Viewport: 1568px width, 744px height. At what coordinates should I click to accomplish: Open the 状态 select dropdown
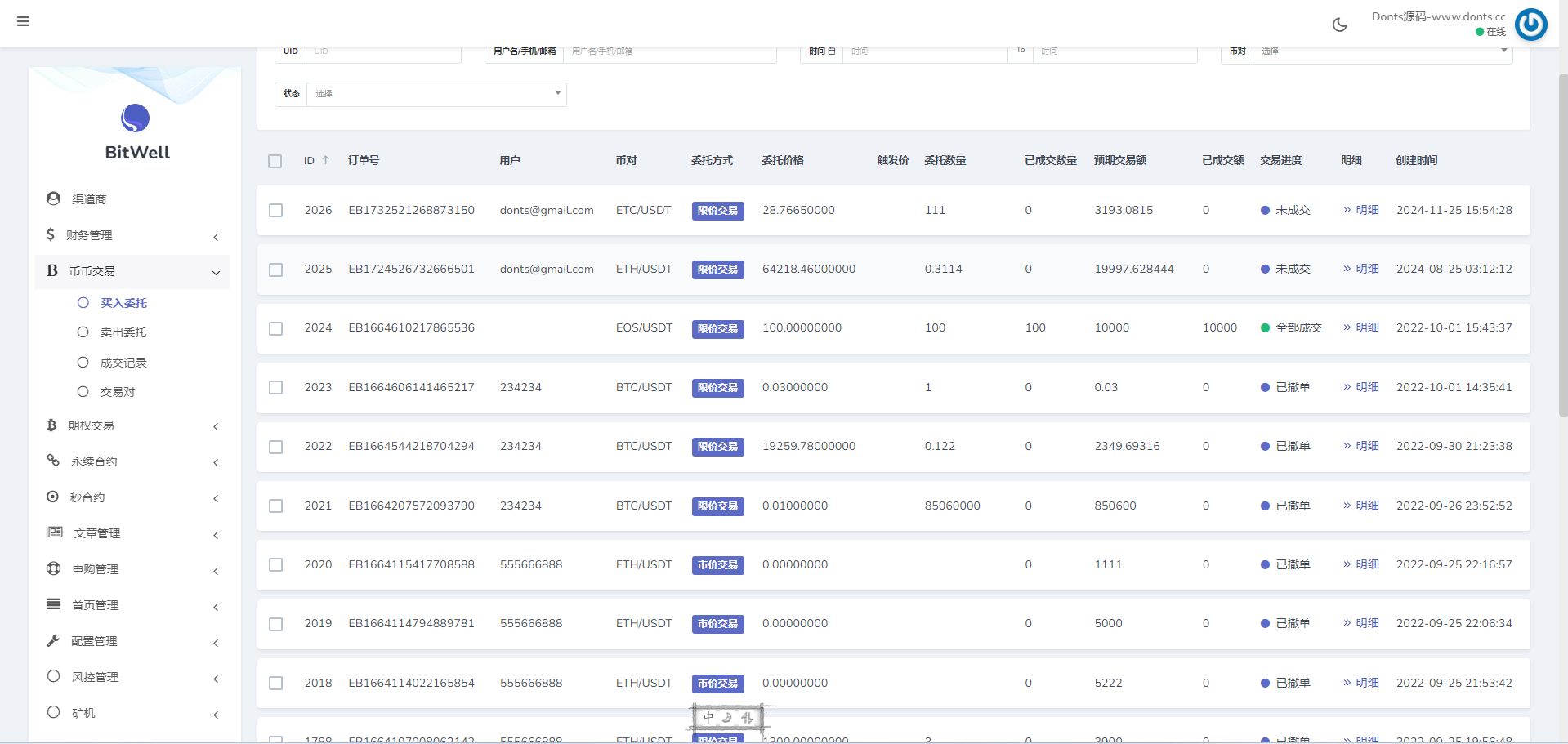pos(437,94)
